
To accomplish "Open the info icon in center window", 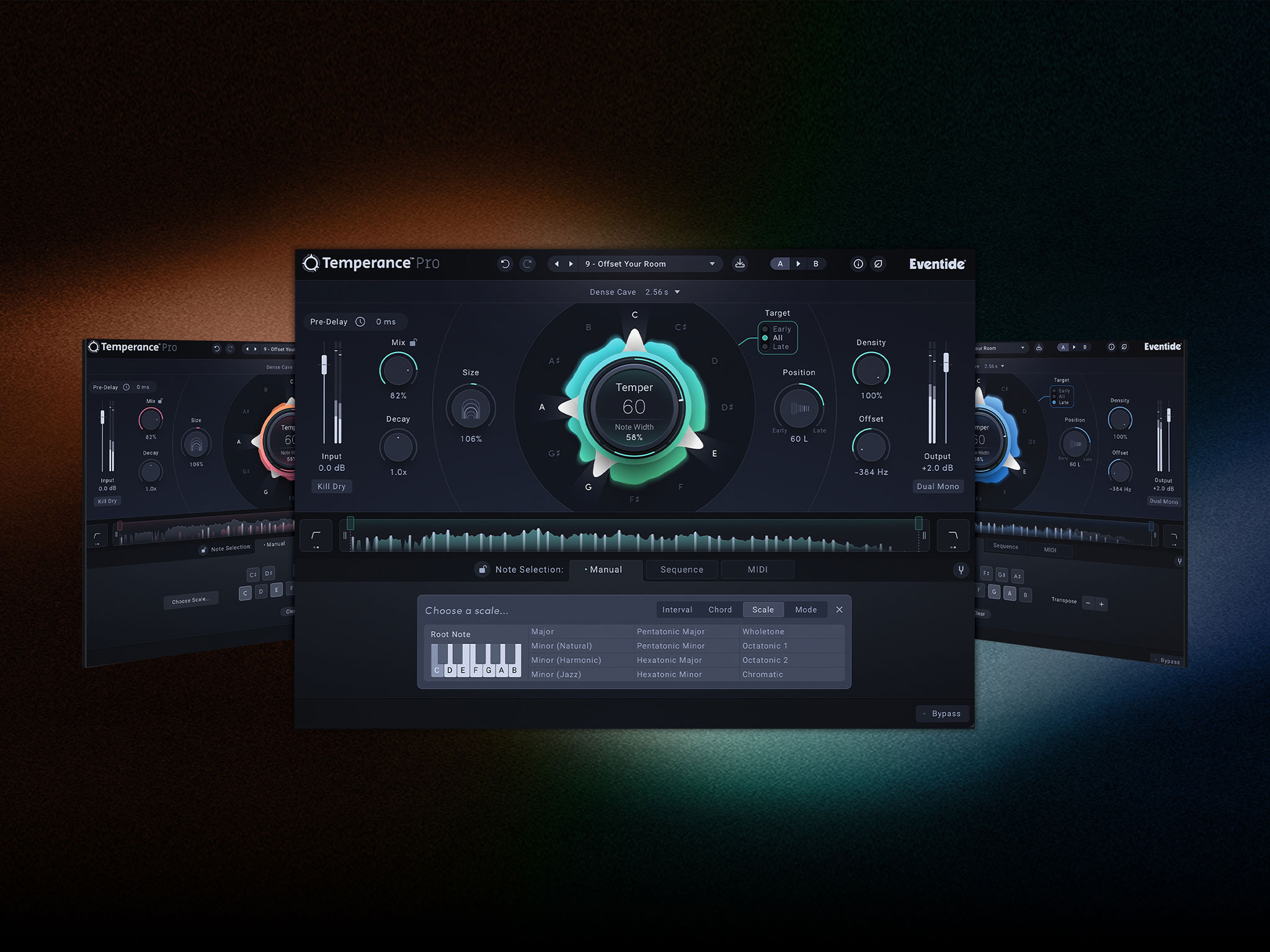I will point(858,264).
